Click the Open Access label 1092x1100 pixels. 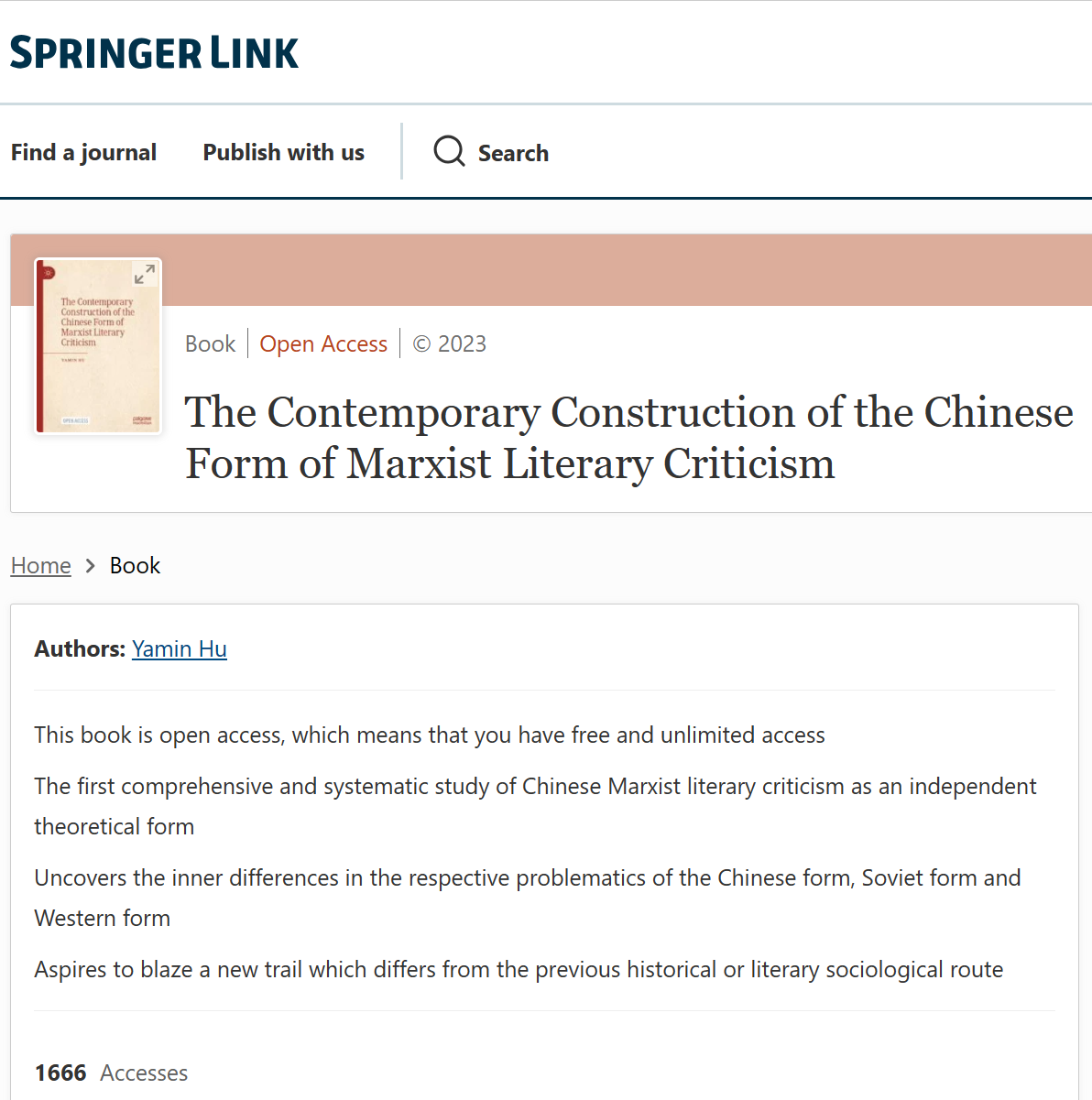click(x=323, y=343)
